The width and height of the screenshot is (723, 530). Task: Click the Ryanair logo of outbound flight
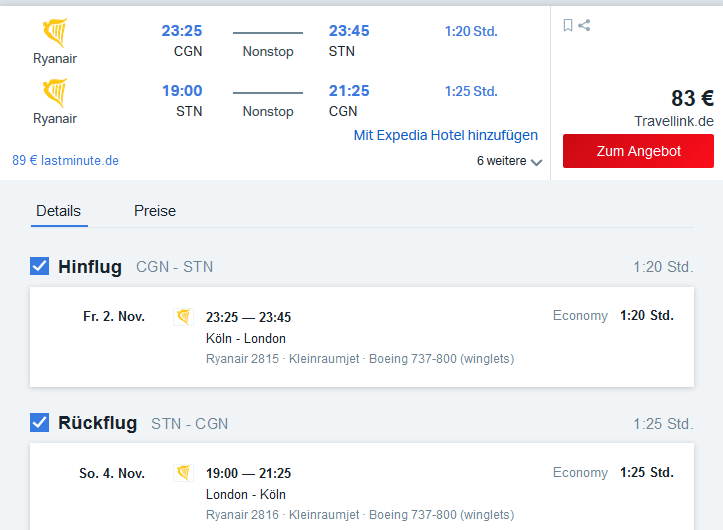pos(54,34)
